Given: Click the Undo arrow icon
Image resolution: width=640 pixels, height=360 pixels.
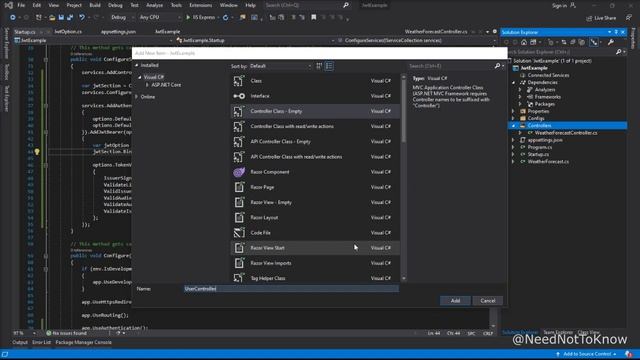Looking at the screenshot, I should coord(82,18).
